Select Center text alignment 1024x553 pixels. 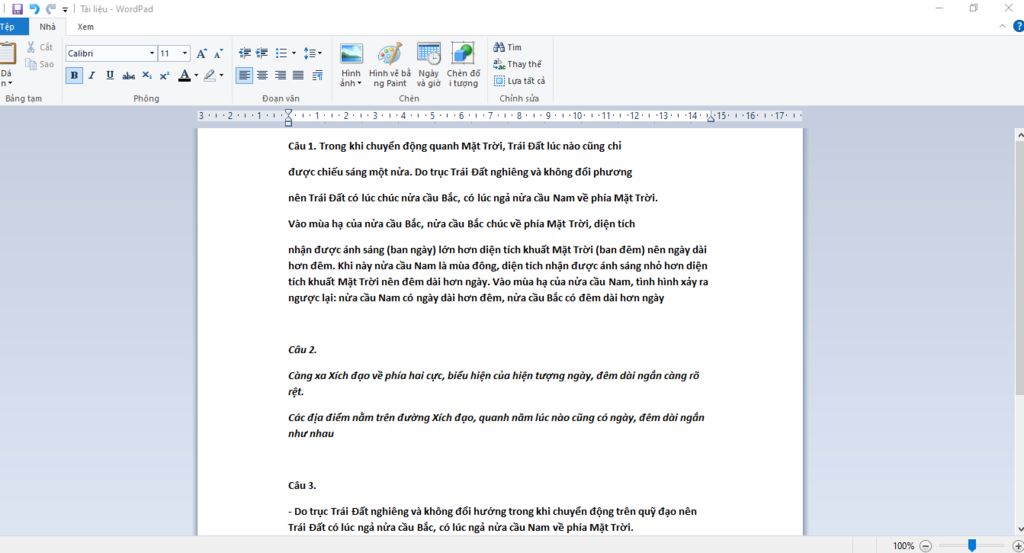263,76
